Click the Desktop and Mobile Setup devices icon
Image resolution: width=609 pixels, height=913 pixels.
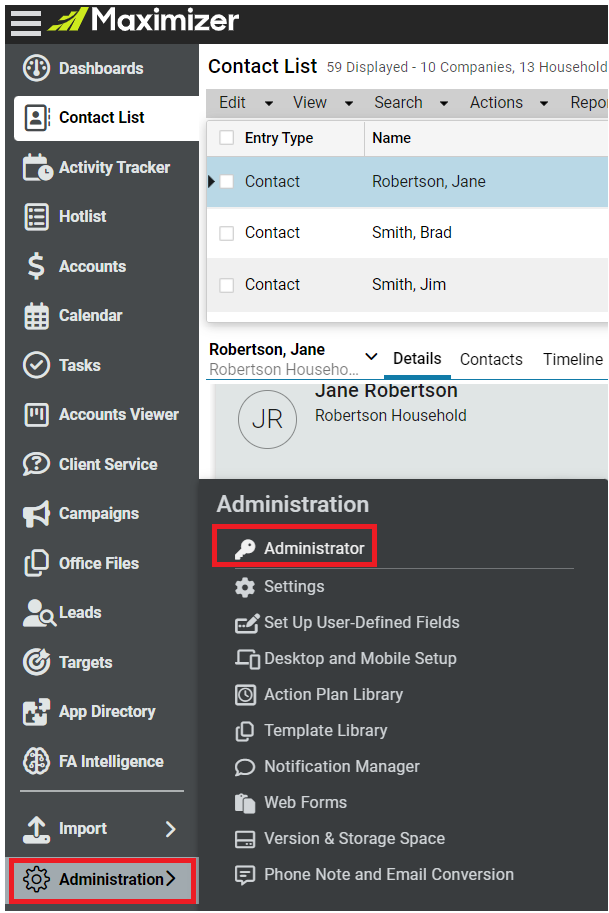[247, 659]
